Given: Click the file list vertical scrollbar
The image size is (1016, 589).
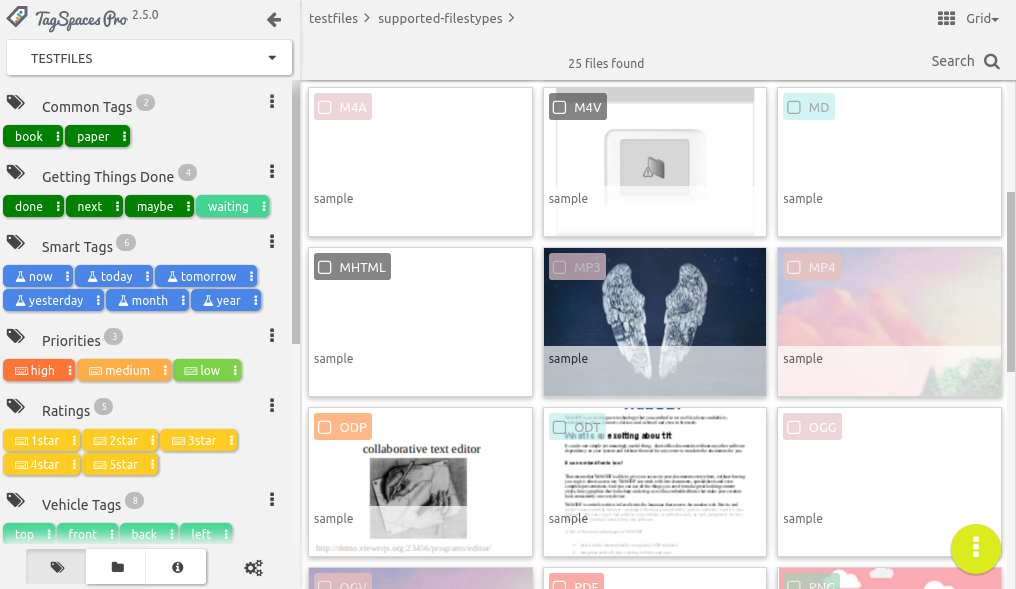Looking at the screenshot, I should click(x=1010, y=282).
